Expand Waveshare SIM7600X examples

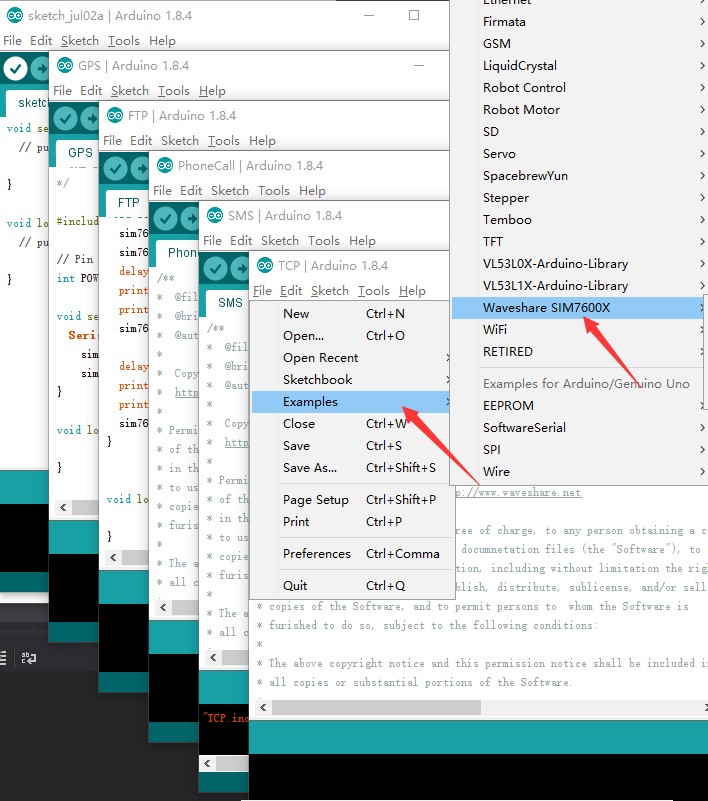coord(579,308)
